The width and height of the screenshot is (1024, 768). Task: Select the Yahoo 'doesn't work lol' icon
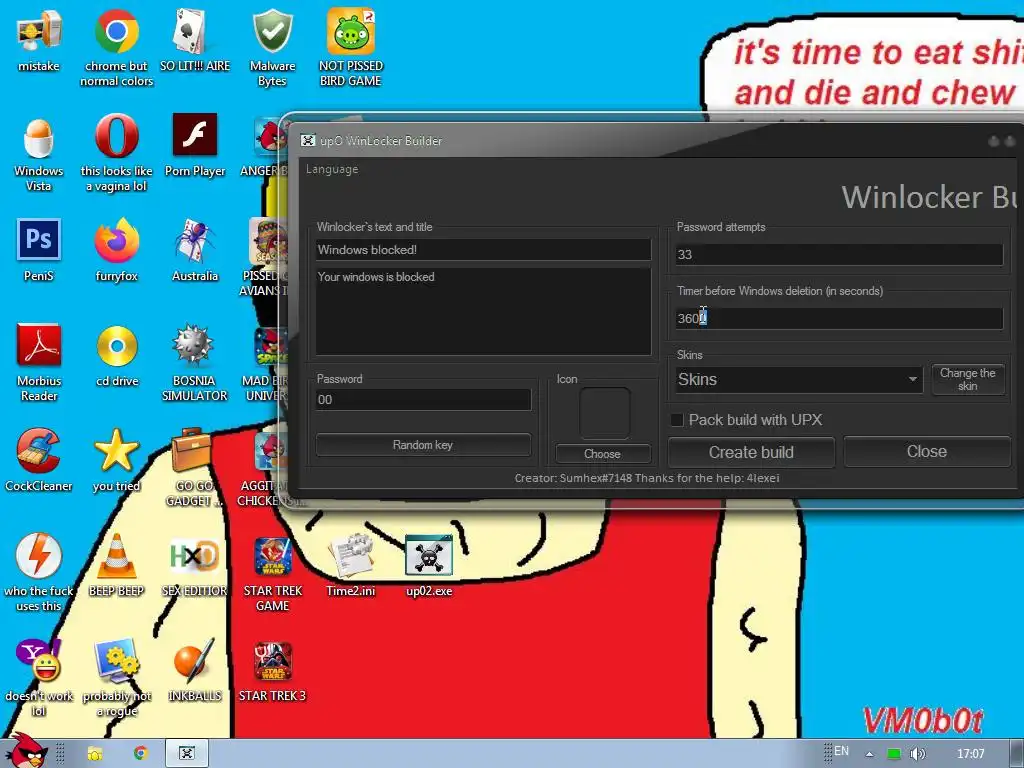pyautogui.click(x=39, y=661)
